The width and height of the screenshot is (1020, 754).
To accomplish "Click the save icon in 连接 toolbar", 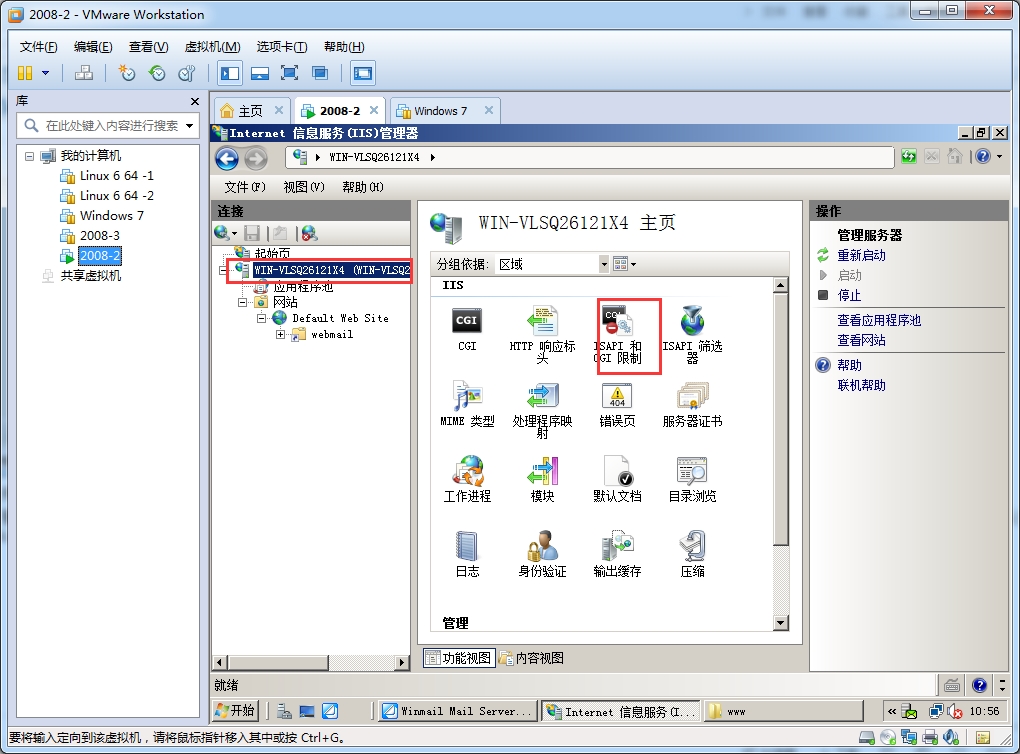I will (x=252, y=233).
